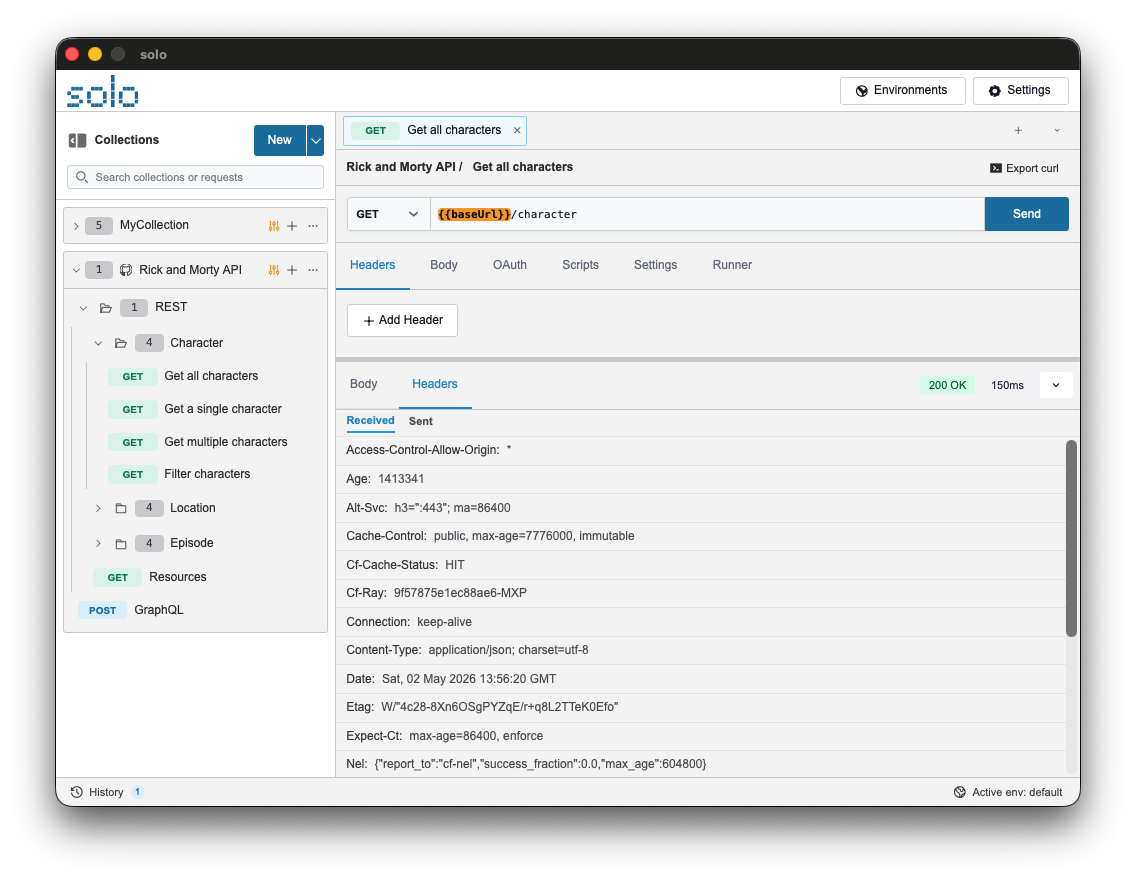Open the OAuth tab

pyautogui.click(x=510, y=265)
